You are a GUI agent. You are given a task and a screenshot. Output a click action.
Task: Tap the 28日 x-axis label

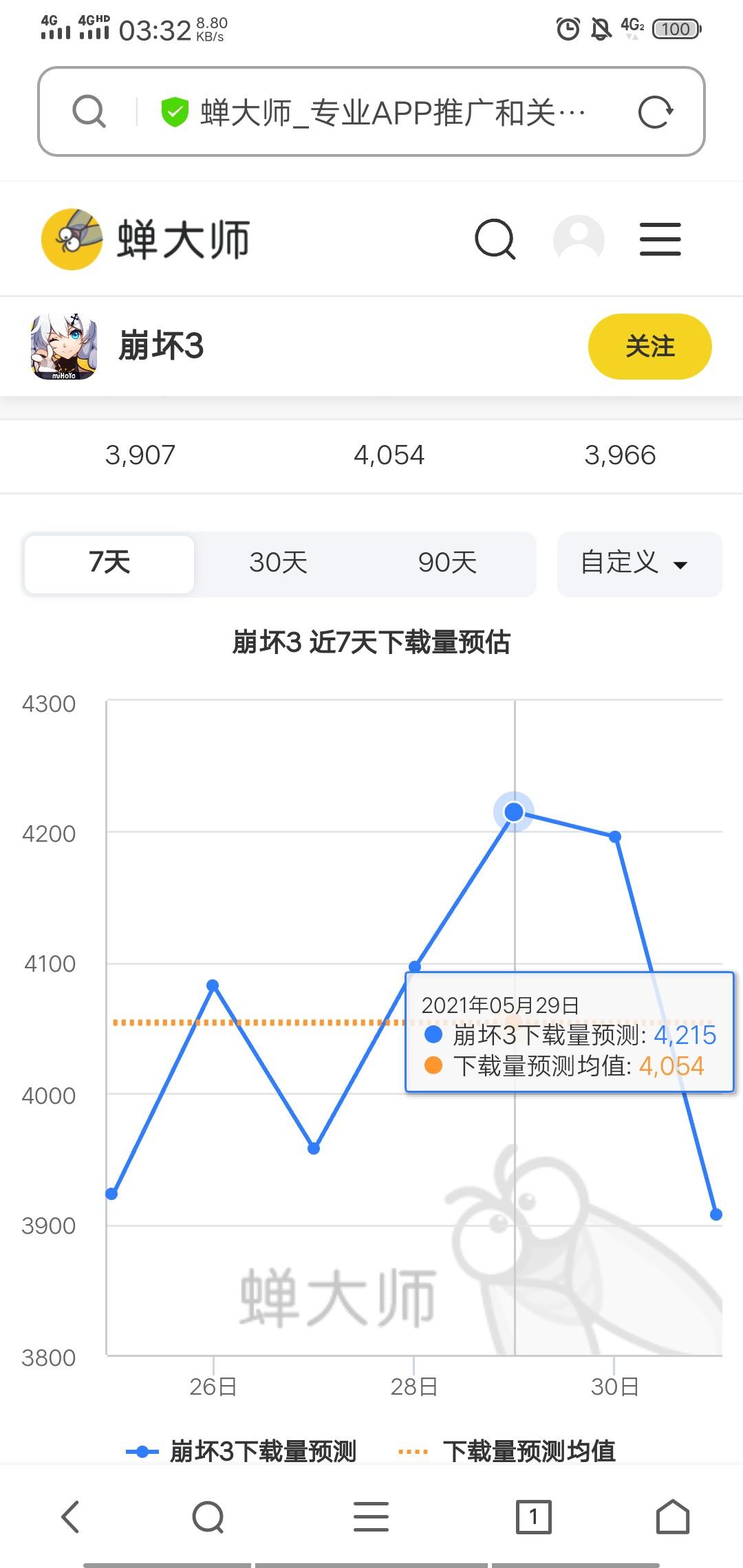[414, 1386]
